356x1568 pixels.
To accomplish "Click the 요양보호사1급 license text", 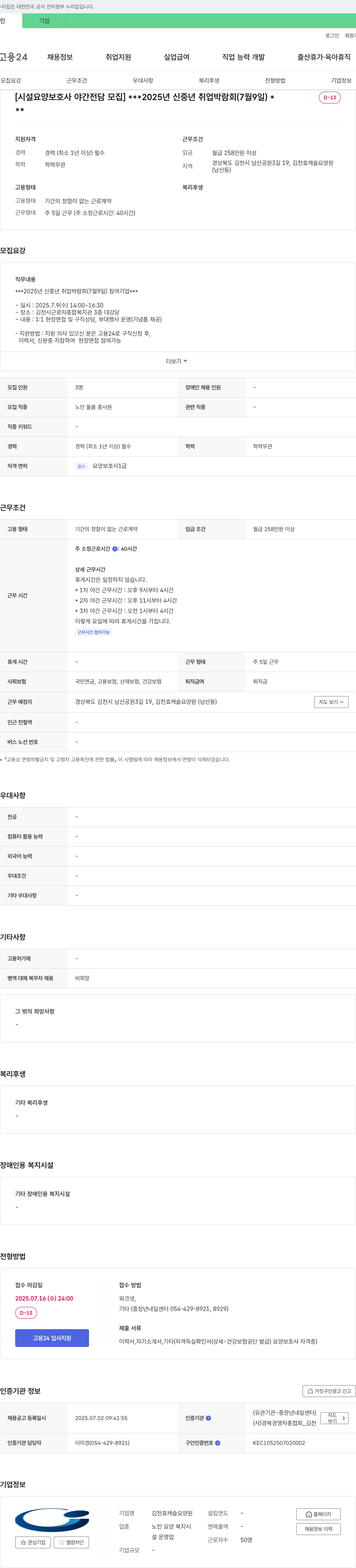I will [x=109, y=466].
